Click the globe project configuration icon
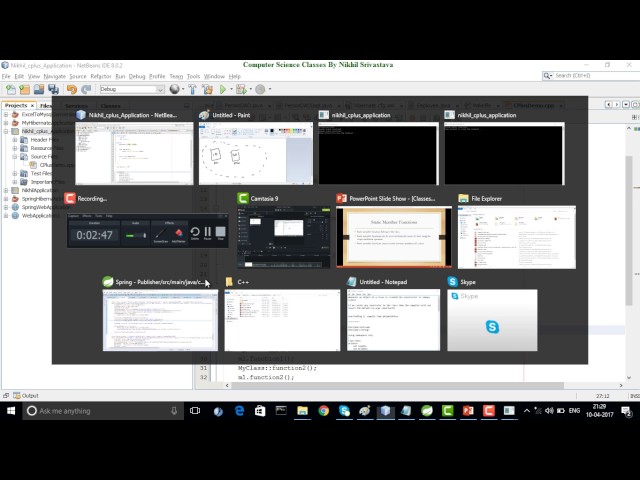 [174, 89]
